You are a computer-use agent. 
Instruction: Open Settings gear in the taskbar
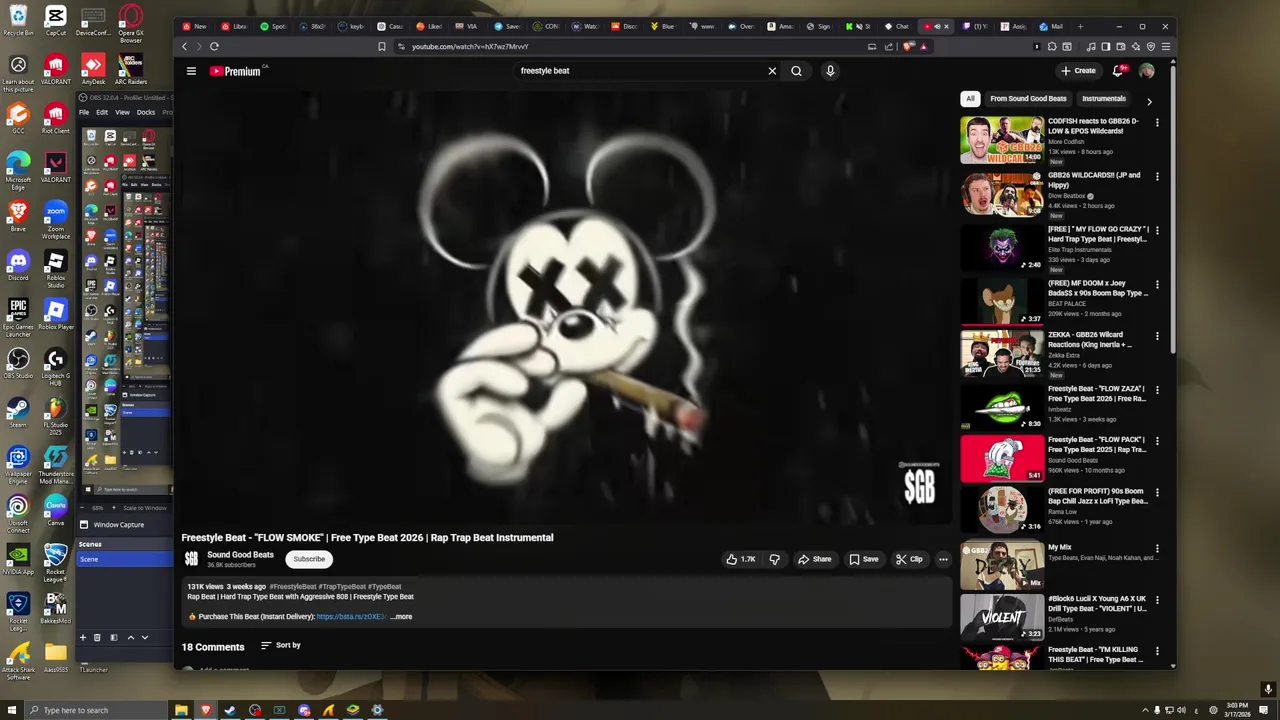click(x=377, y=710)
